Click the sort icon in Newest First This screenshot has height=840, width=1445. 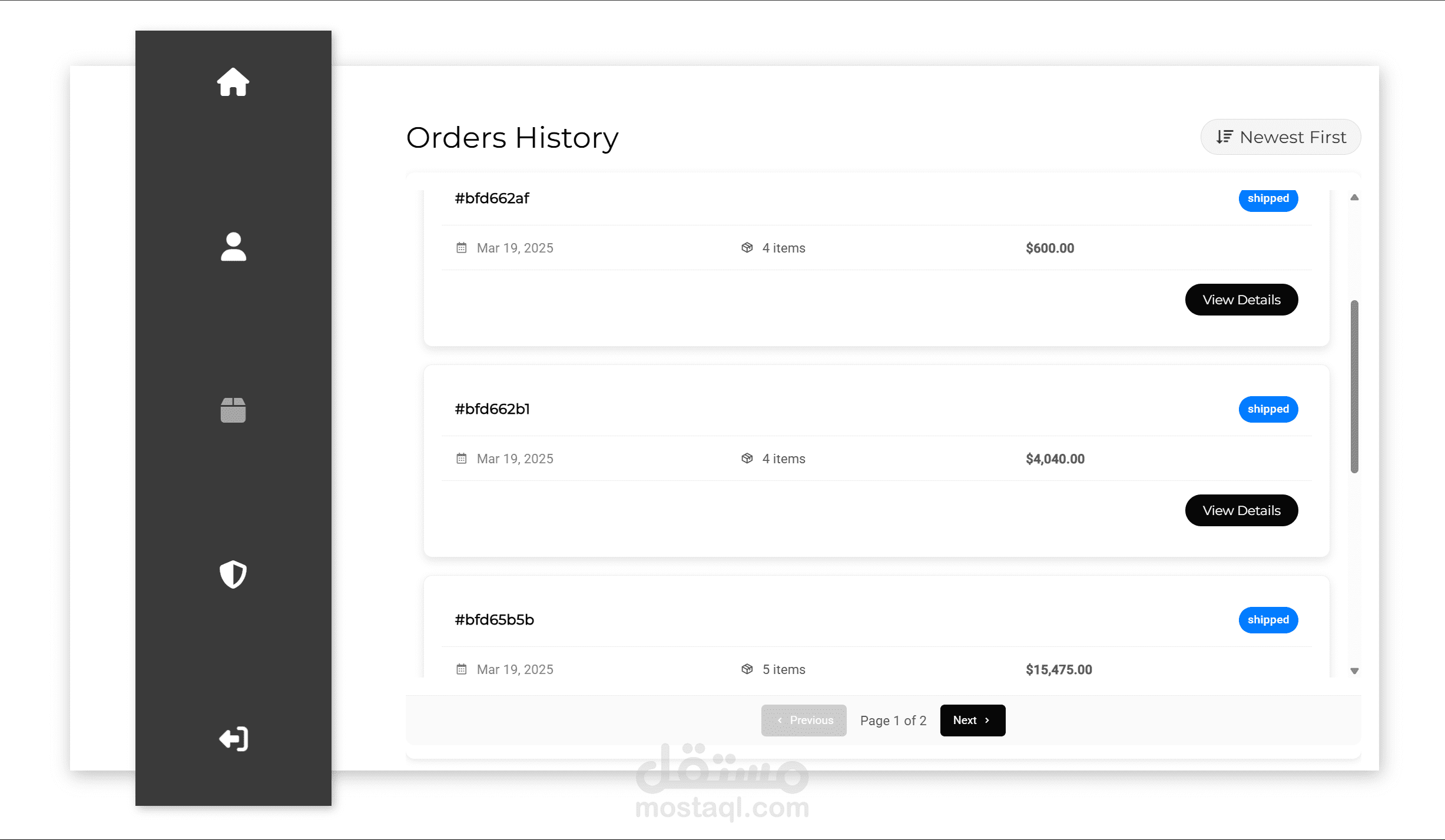point(1225,137)
